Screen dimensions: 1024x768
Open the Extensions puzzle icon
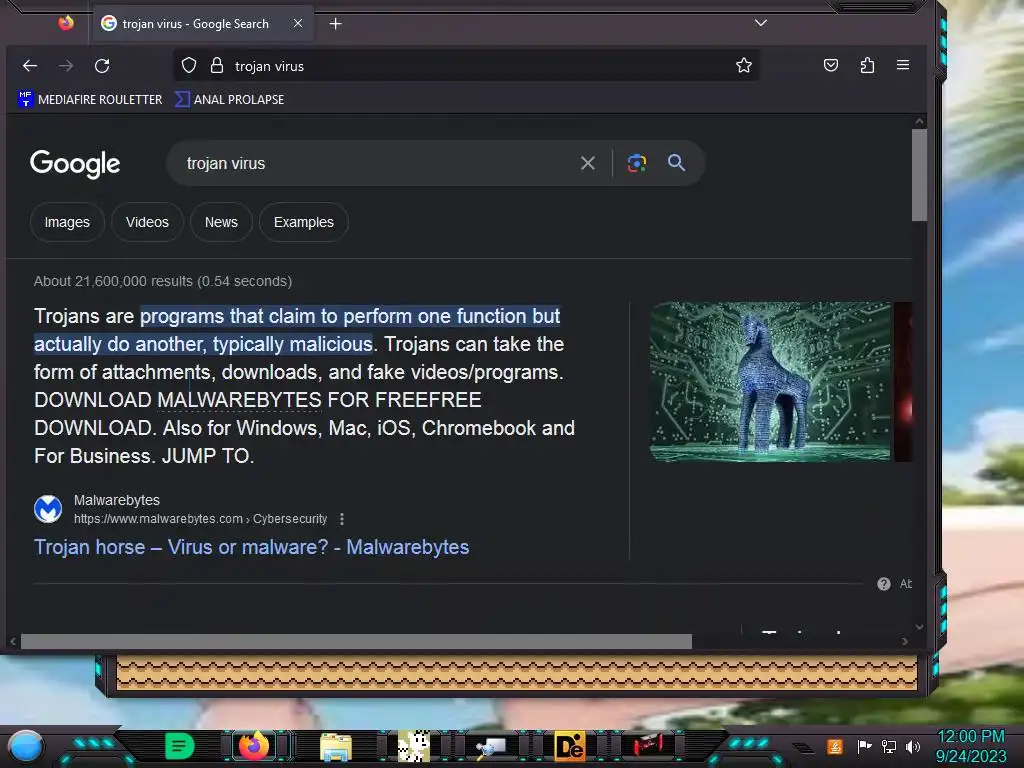(867, 65)
